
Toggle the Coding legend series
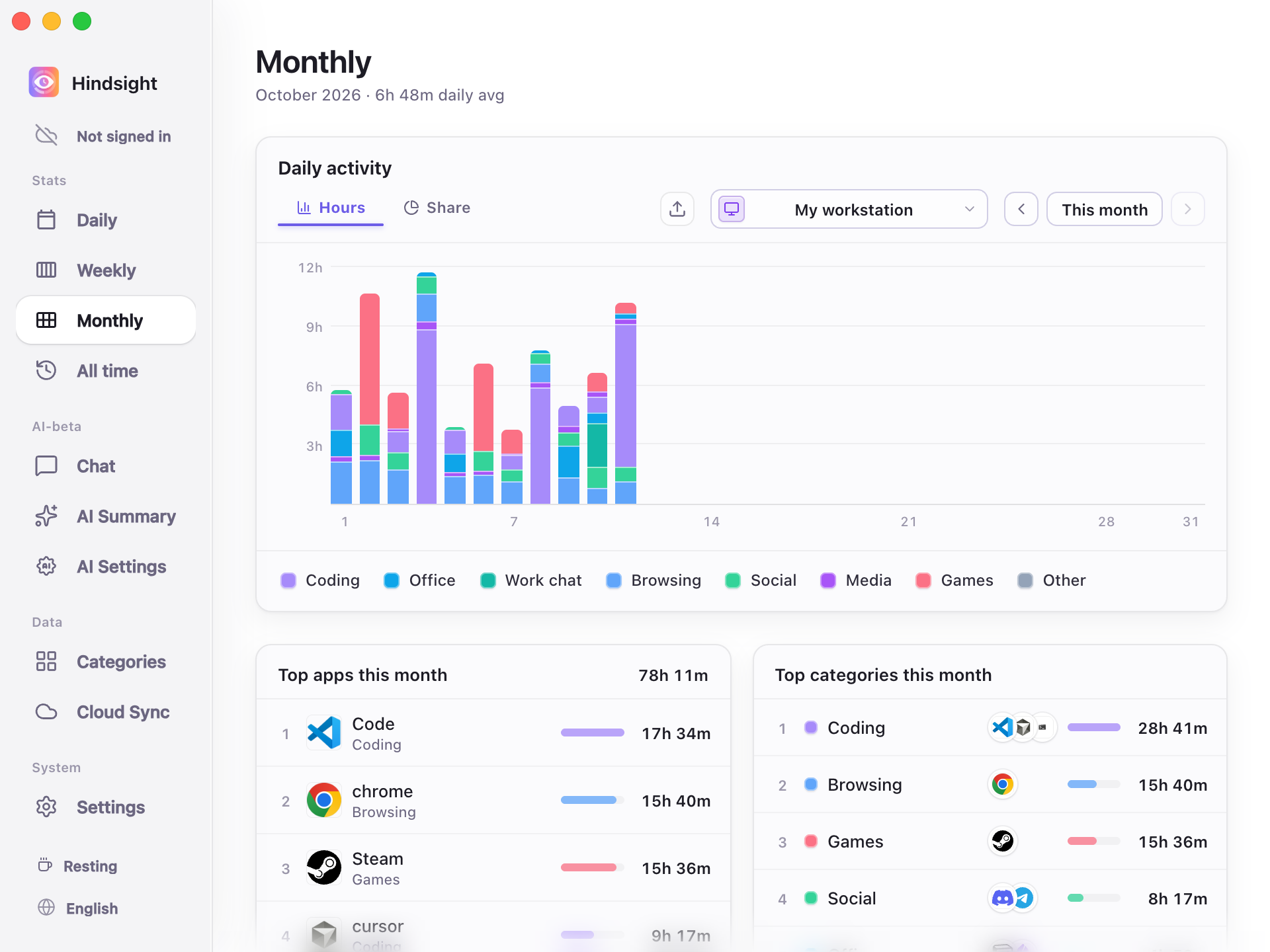[x=320, y=580]
